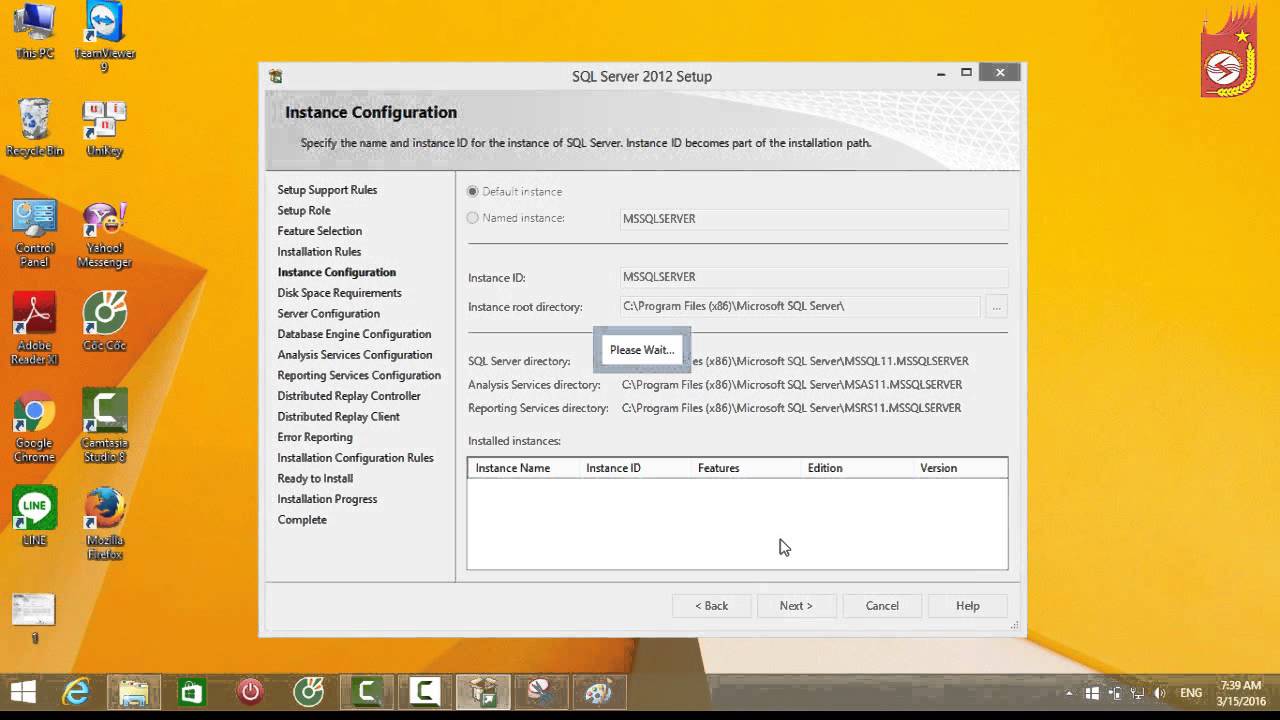The image size is (1280, 720).
Task: Click Setup Role step
Action: tap(304, 211)
